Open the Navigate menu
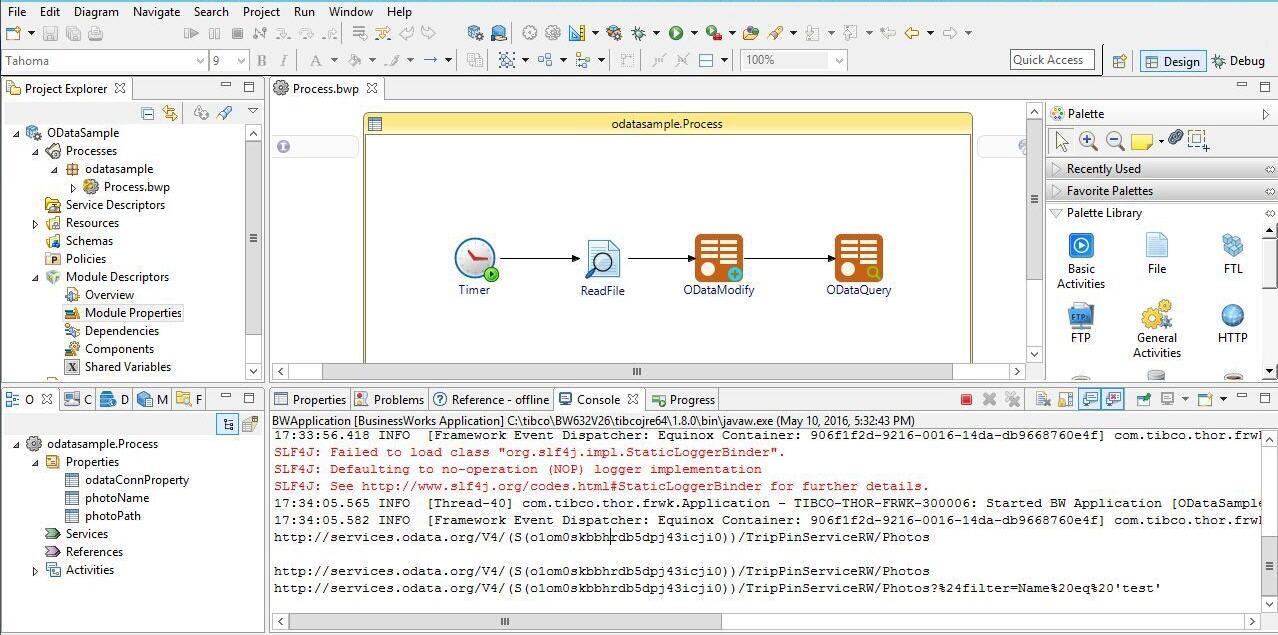 [x=156, y=11]
